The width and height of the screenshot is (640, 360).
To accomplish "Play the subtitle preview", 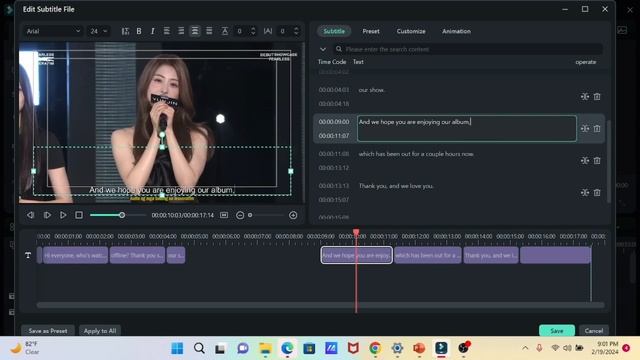I will click(x=63, y=215).
